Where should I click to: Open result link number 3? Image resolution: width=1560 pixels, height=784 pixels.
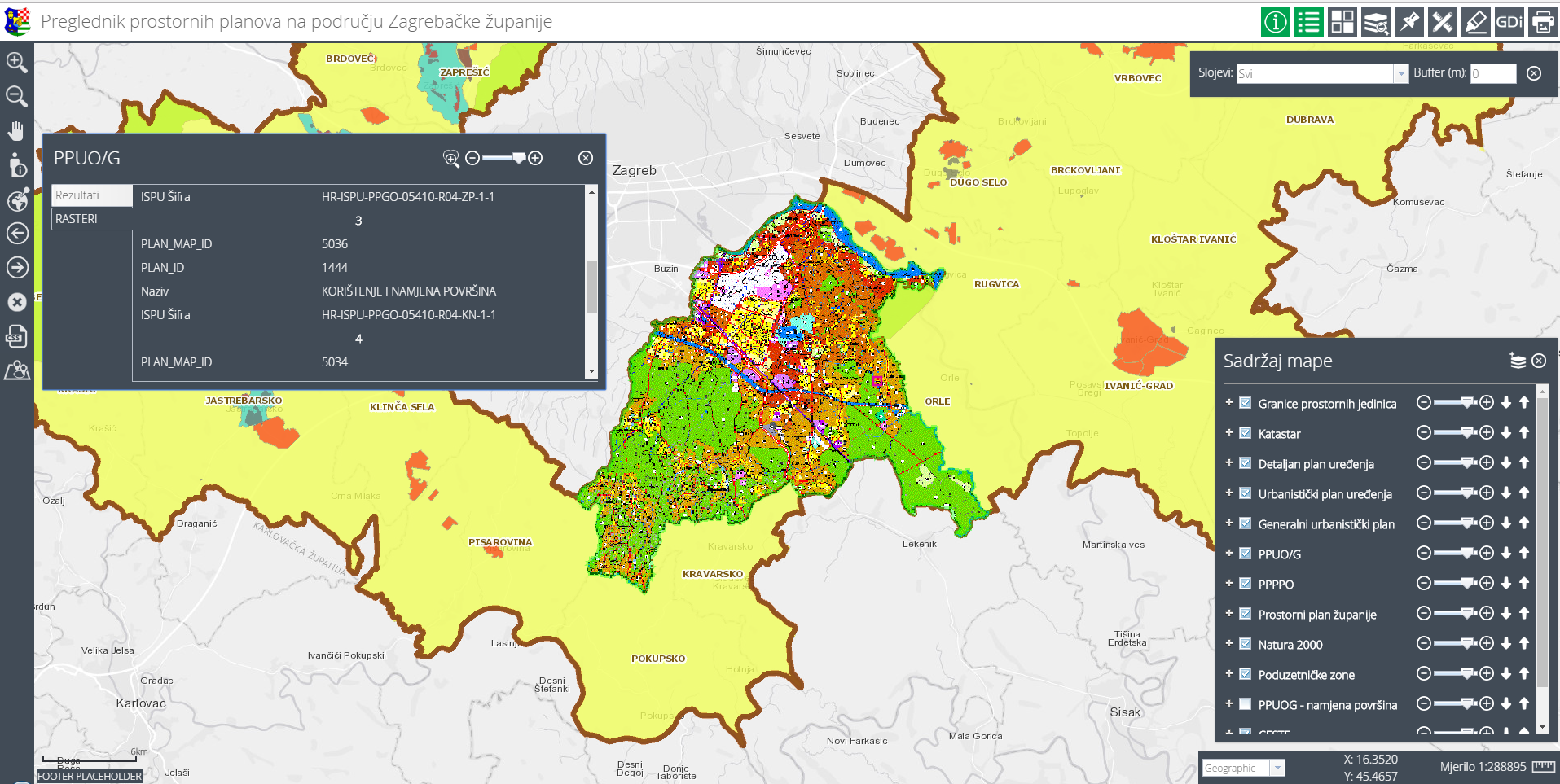[x=358, y=221]
